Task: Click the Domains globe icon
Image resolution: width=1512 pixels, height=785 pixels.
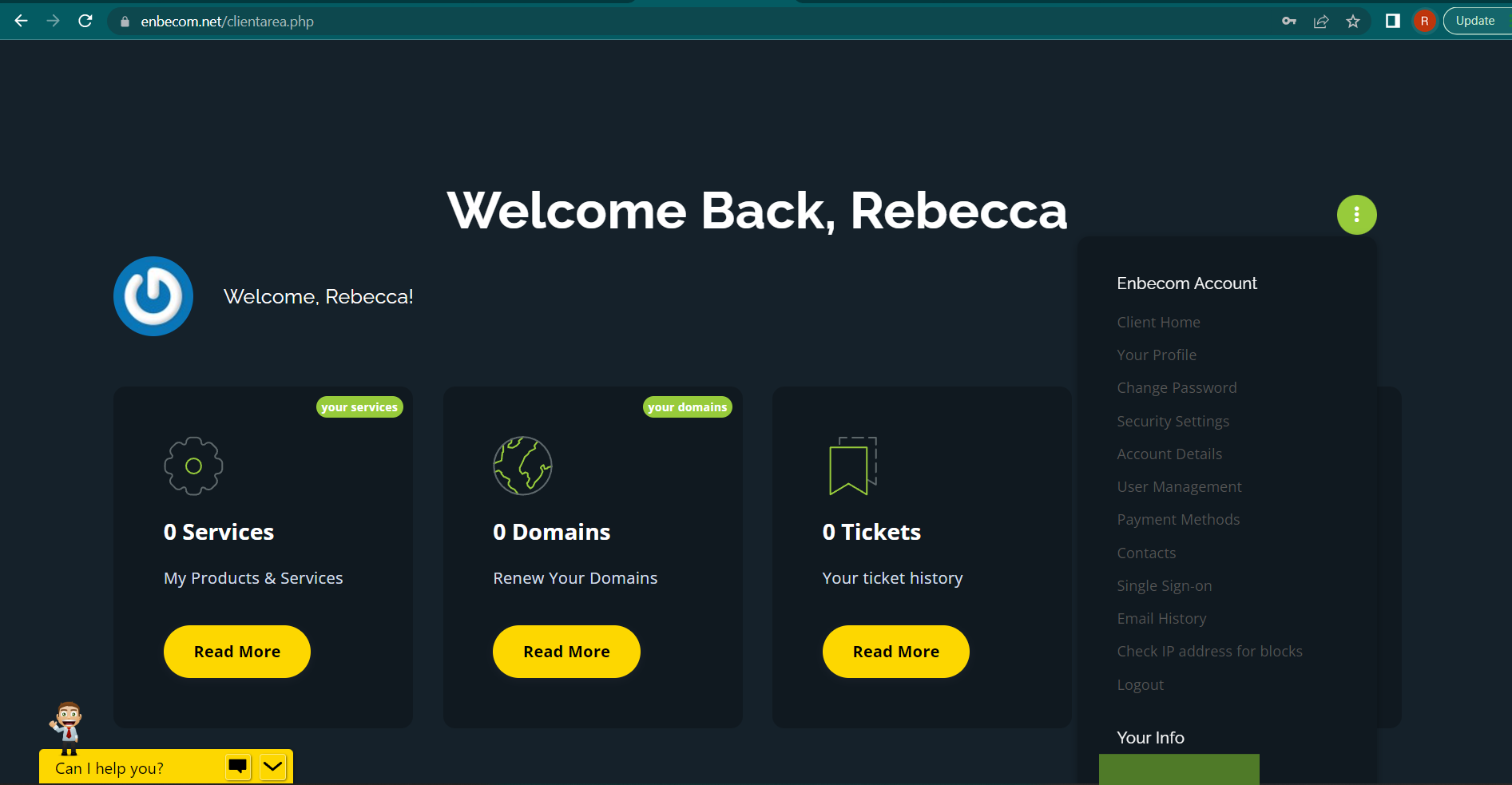Action: click(522, 466)
